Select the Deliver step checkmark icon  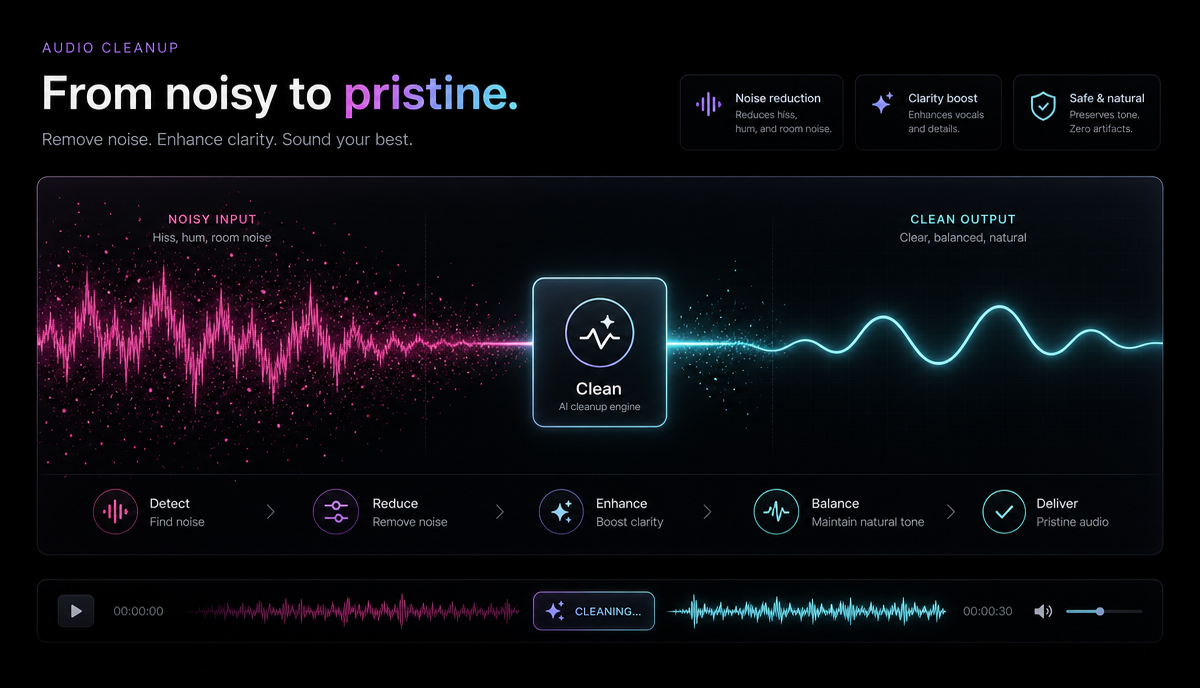(x=1004, y=512)
